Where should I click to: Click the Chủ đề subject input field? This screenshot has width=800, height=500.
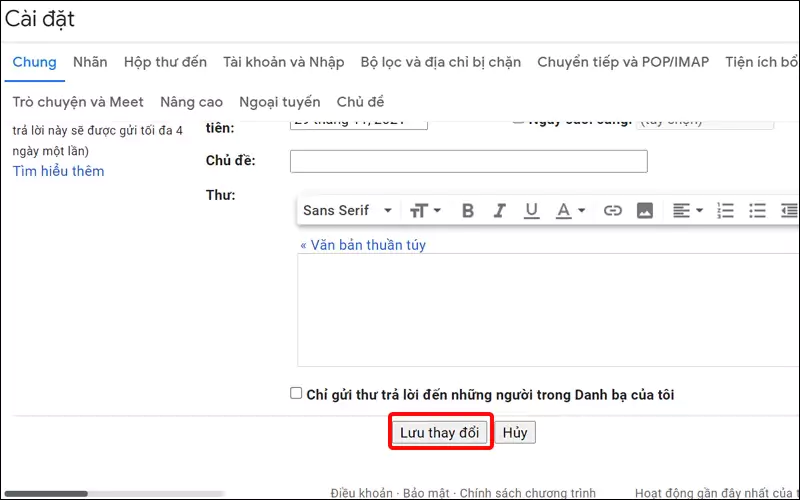pyautogui.click(x=468, y=161)
